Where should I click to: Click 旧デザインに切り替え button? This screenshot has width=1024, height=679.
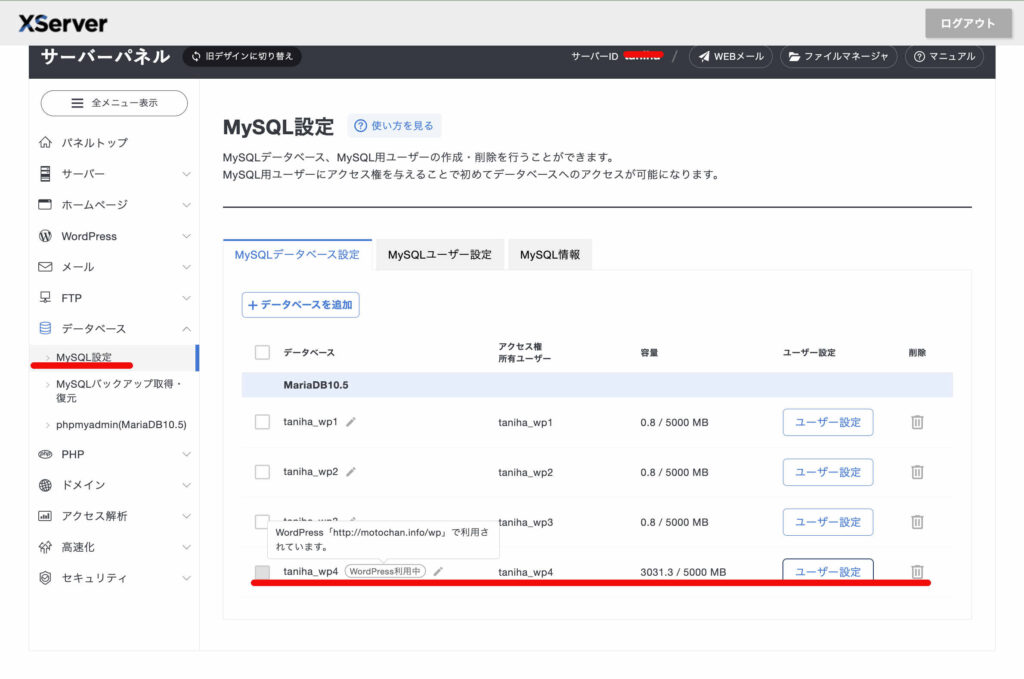[x=242, y=57]
